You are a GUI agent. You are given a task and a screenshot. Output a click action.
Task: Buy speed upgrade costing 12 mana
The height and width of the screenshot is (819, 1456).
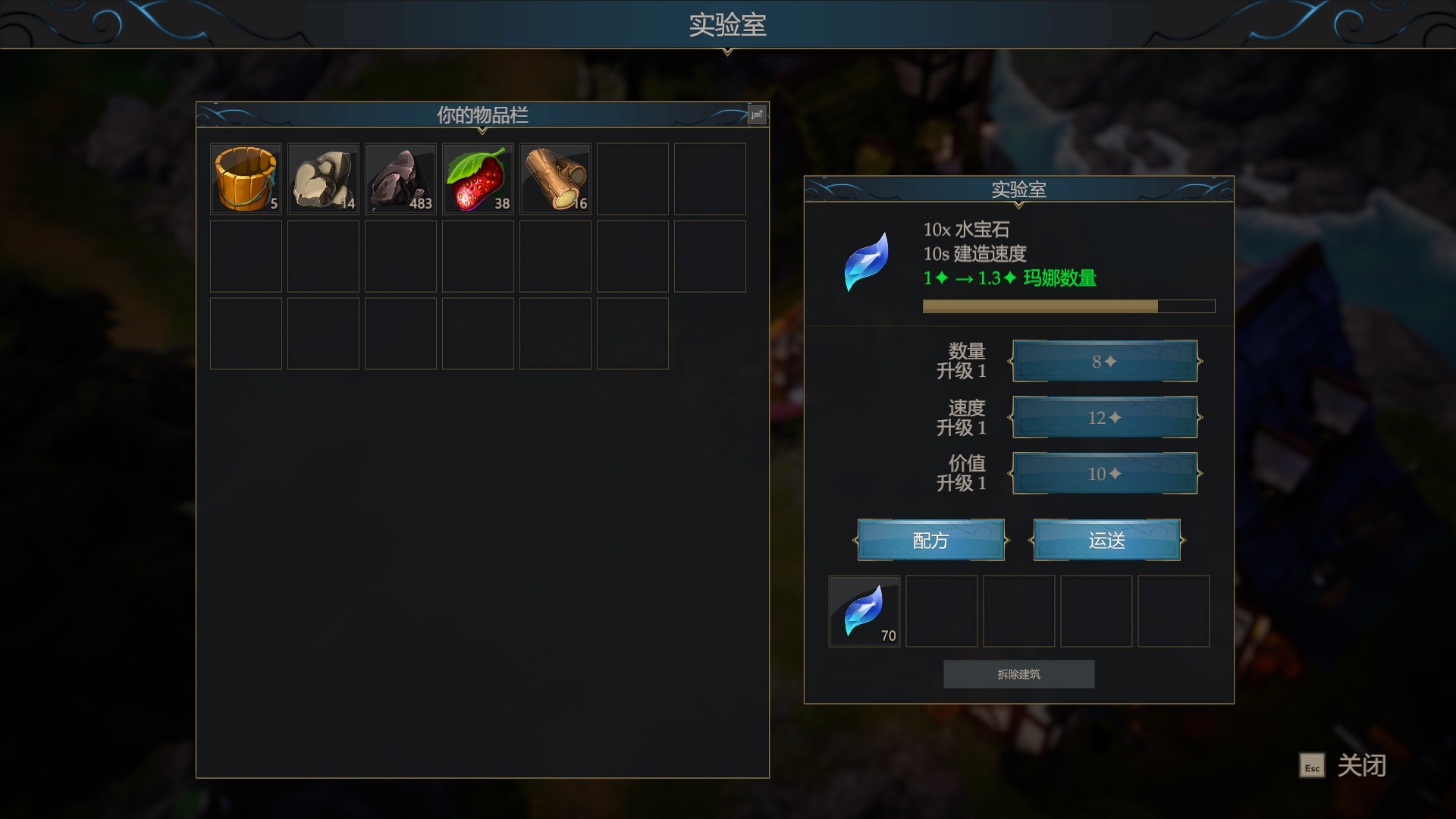1105,418
